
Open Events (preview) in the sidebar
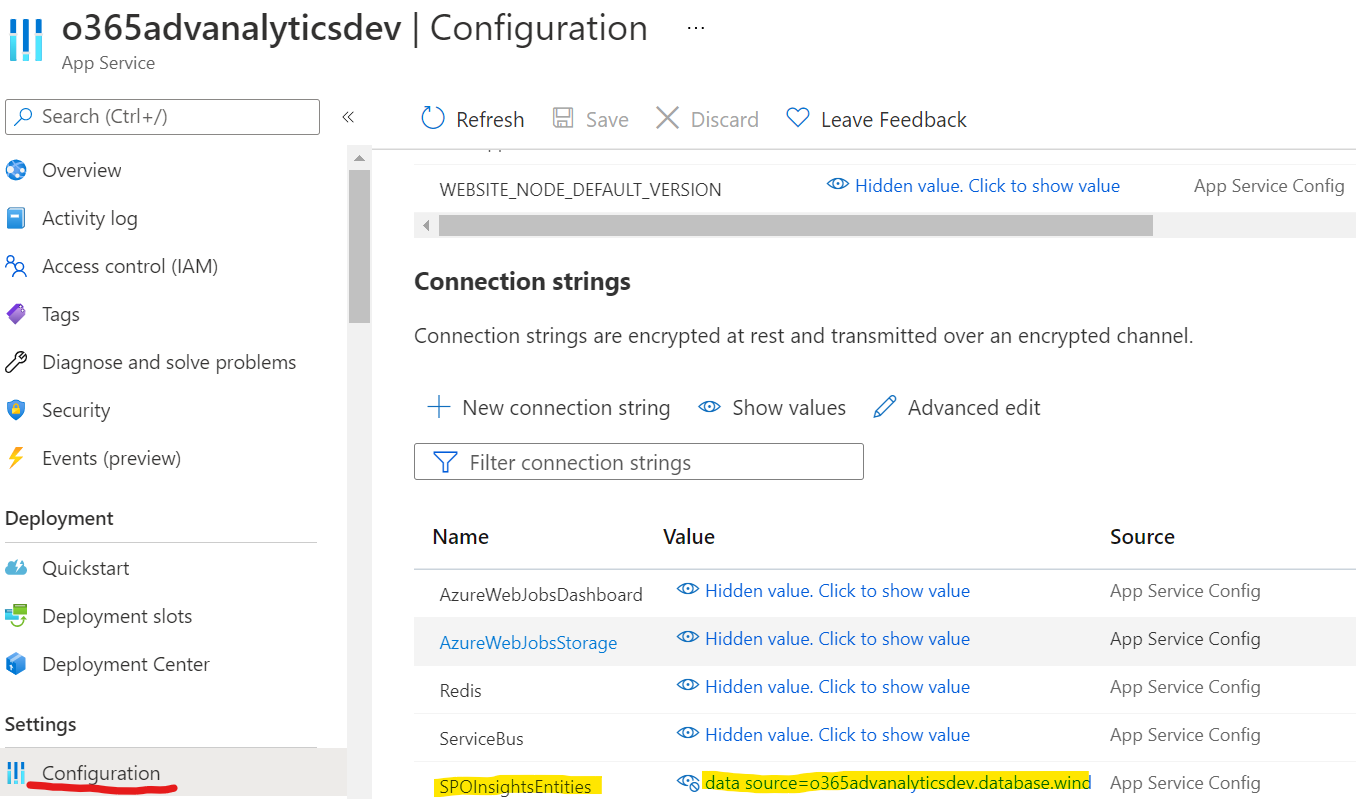112,458
